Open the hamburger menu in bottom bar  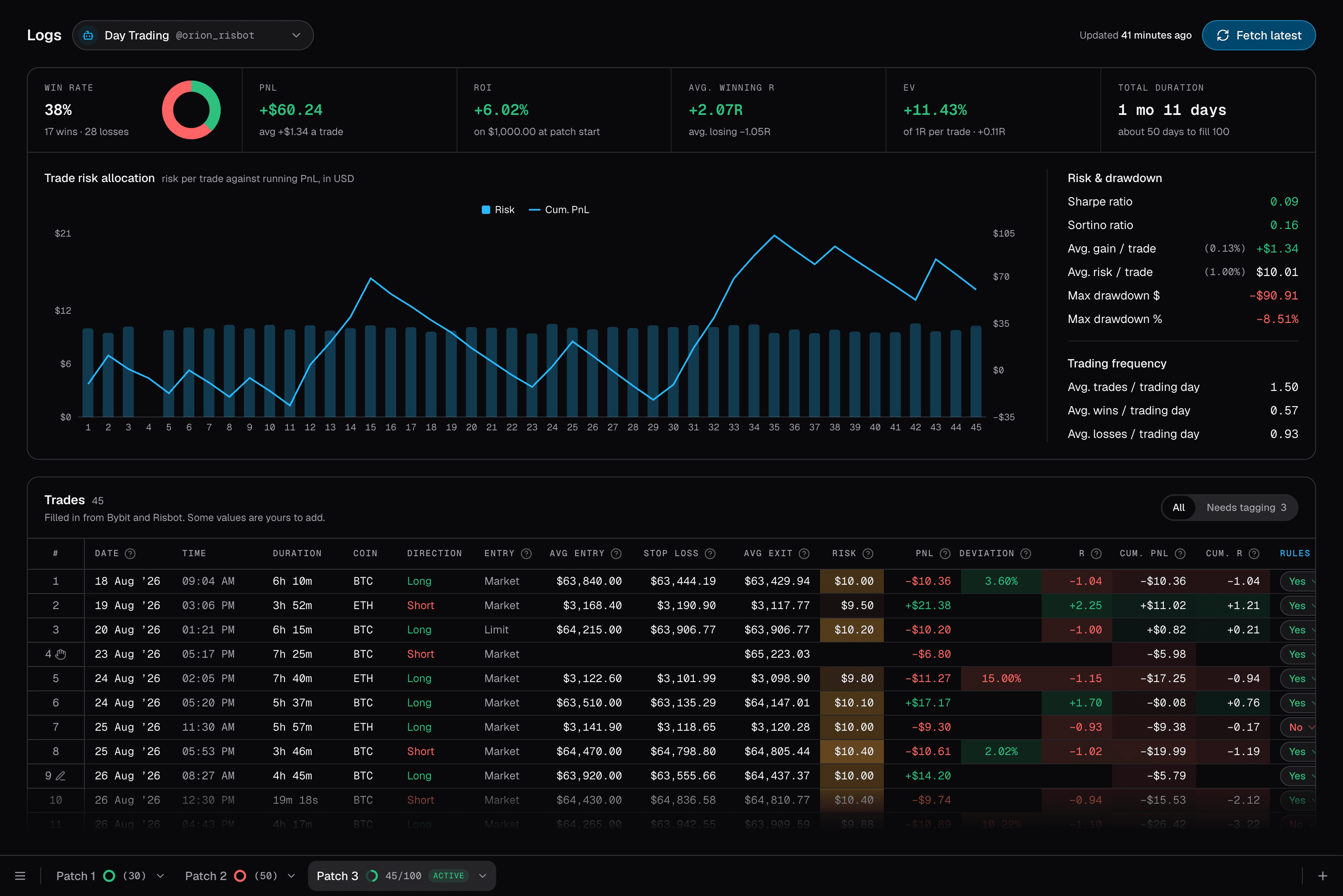(20, 876)
